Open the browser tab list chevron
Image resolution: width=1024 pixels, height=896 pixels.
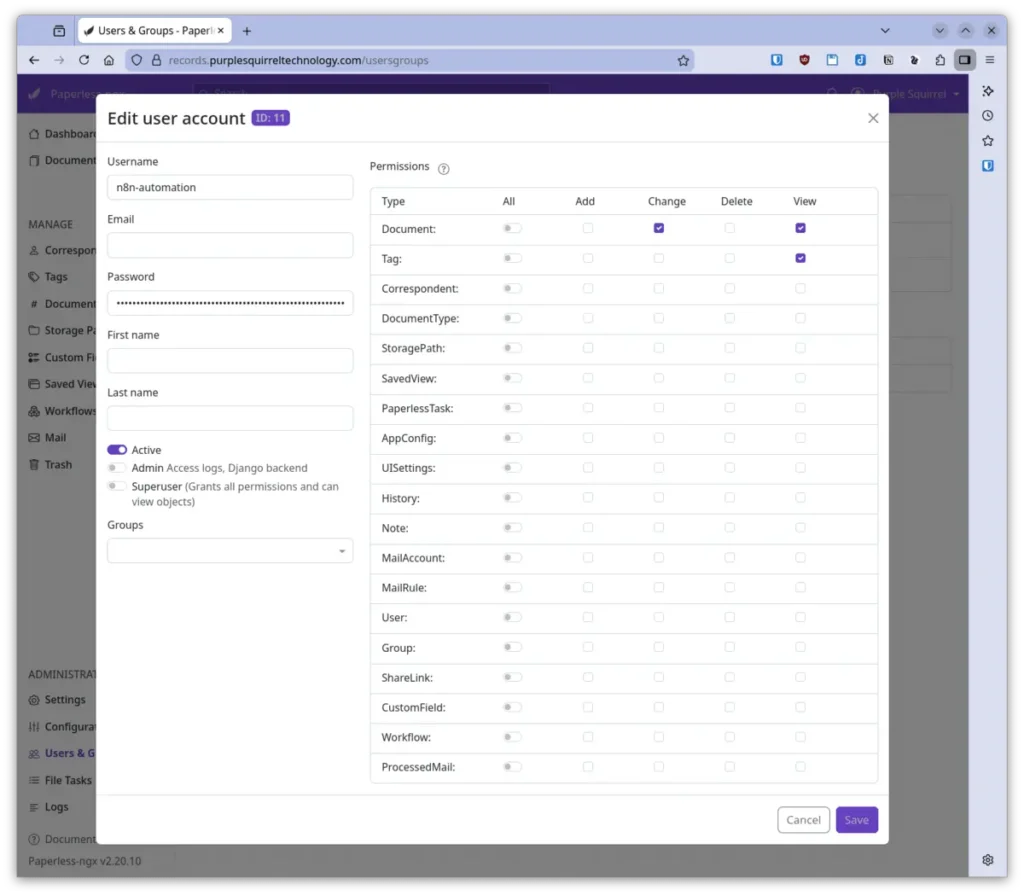884,30
